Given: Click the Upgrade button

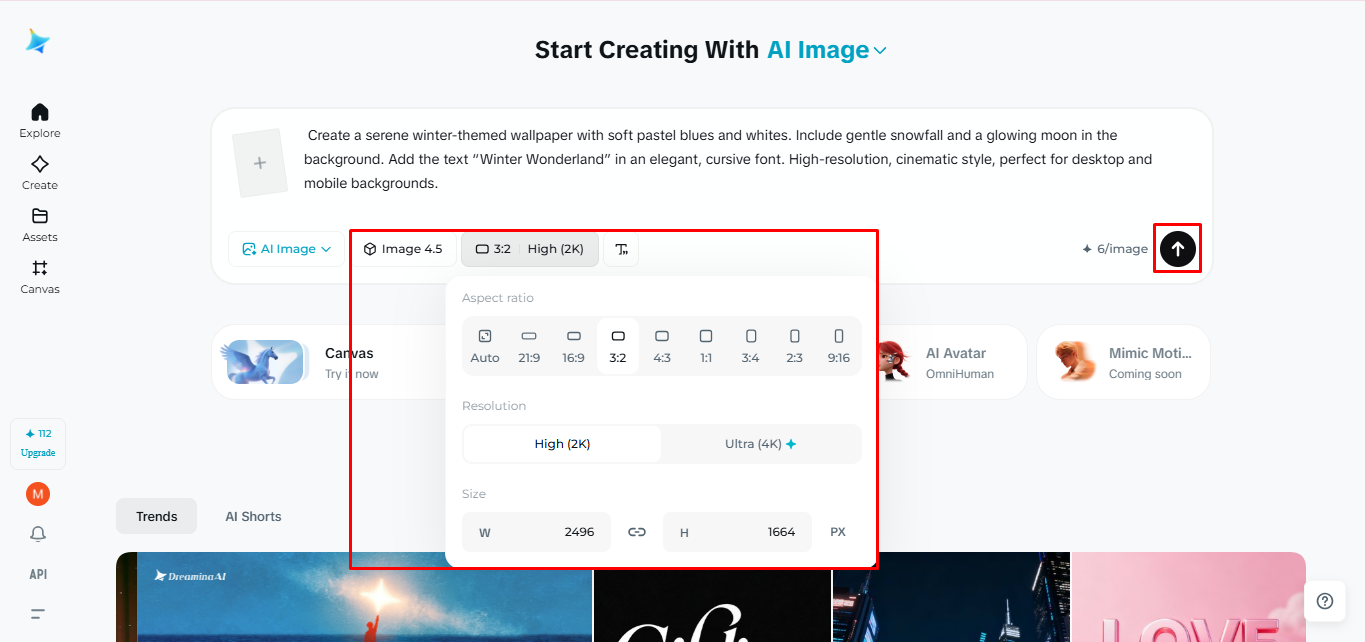Looking at the screenshot, I should [38, 443].
